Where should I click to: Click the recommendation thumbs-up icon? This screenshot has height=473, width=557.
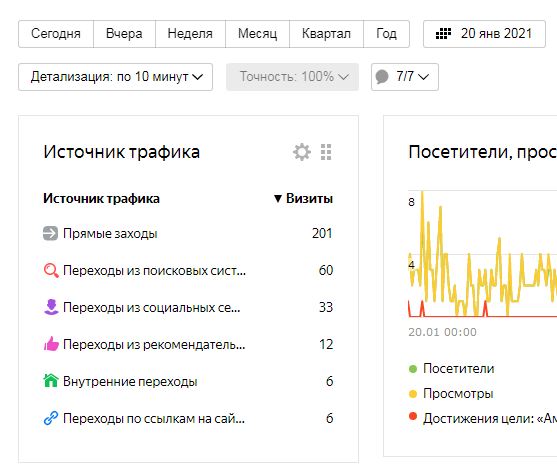pos(51,344)
